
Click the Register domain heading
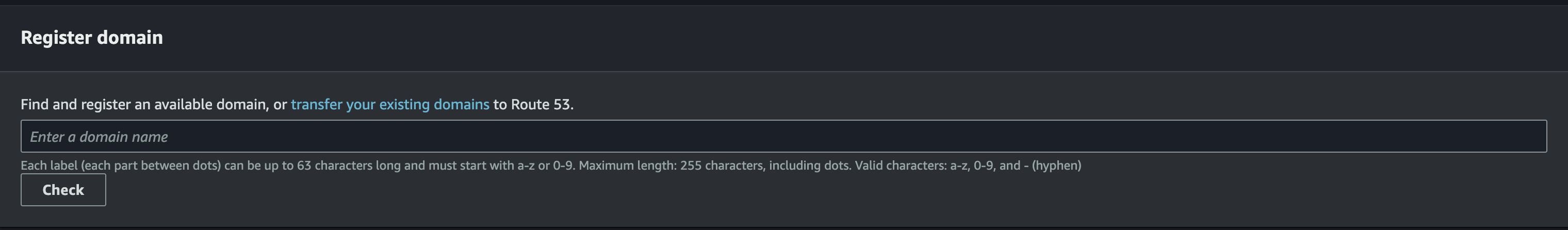pyautogui.click(x=92, y=38)
